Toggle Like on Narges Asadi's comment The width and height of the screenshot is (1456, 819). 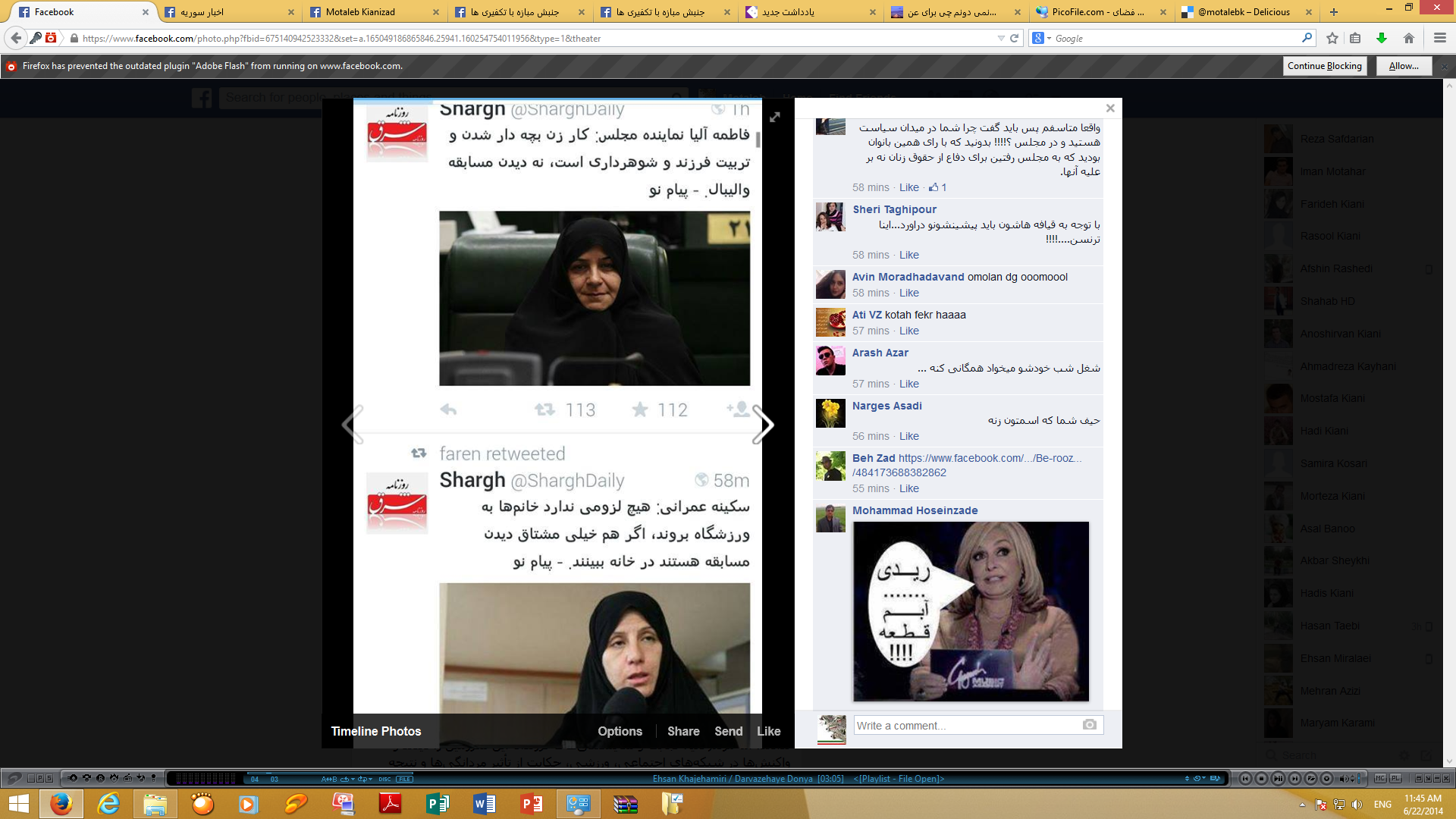[908, 436]
